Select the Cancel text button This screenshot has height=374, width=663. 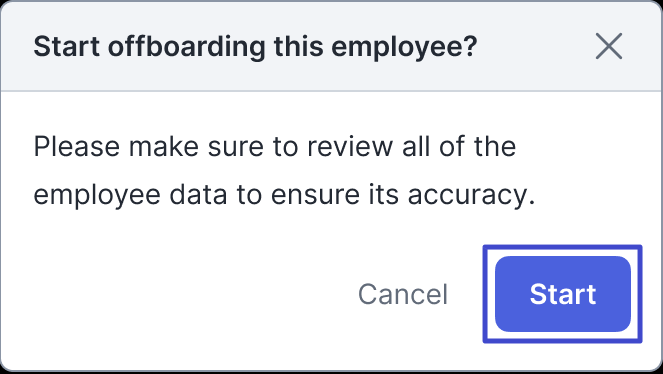403,294
